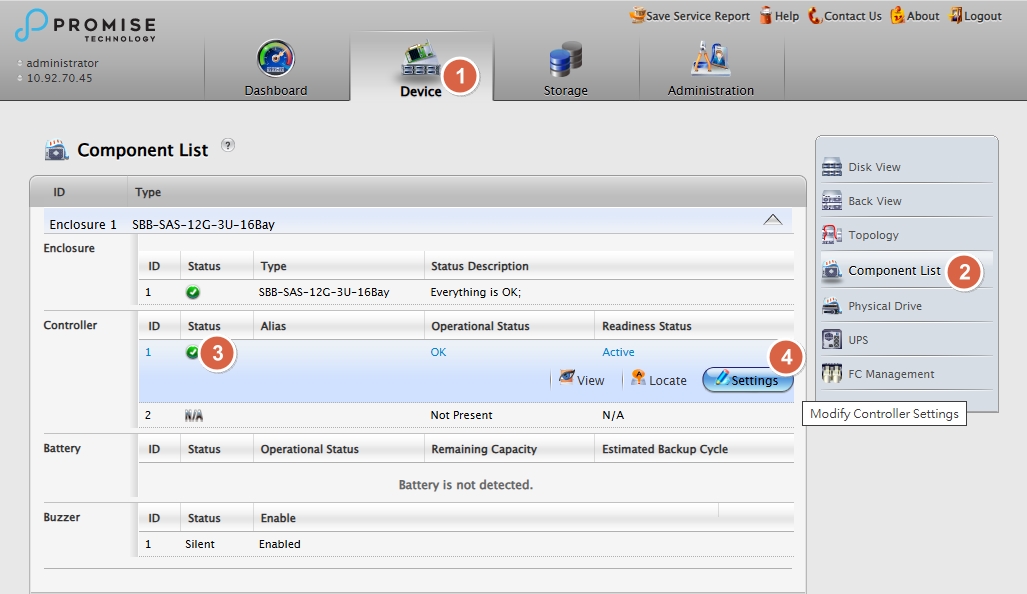Show the Topology view

(x=873, y=235)
